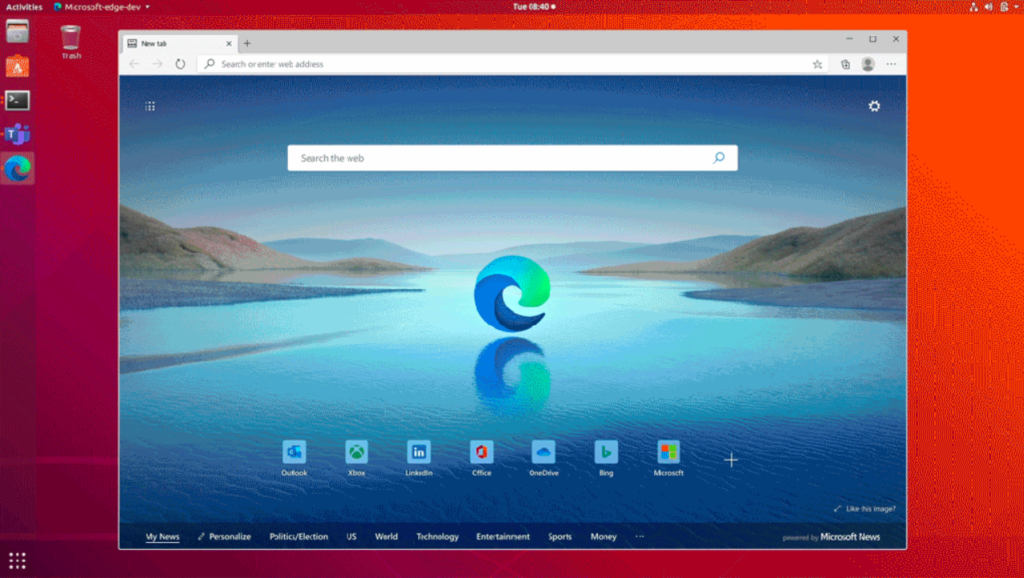Open Microsoft-edge-dev app menu
Screen dimensions: 1024x578
click(102, 7)
